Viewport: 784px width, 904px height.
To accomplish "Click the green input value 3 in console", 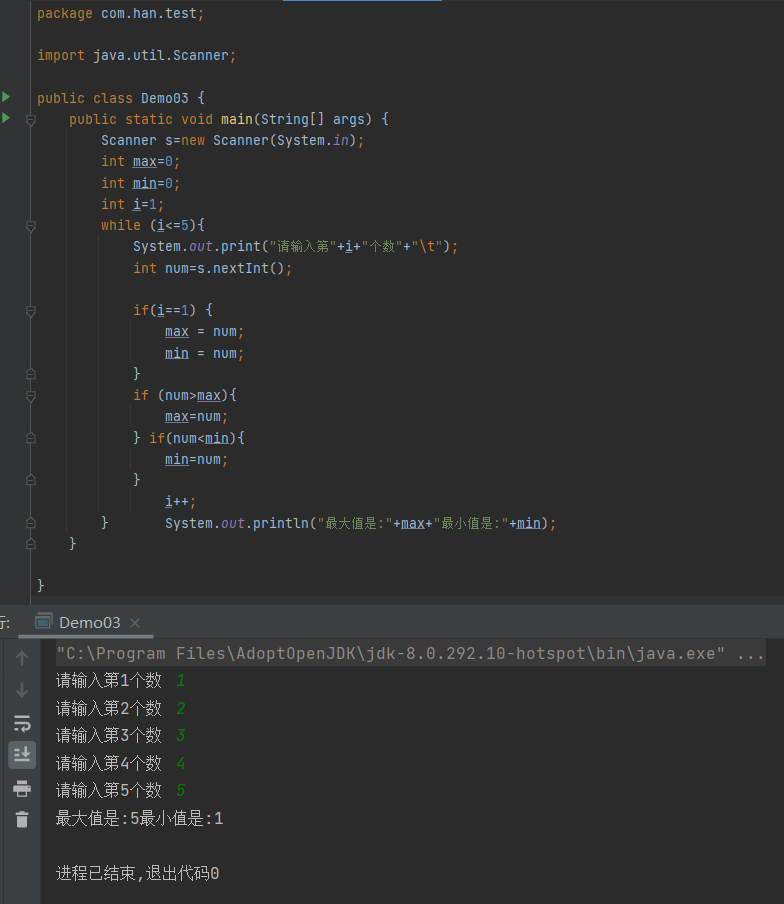I will 180,735.
